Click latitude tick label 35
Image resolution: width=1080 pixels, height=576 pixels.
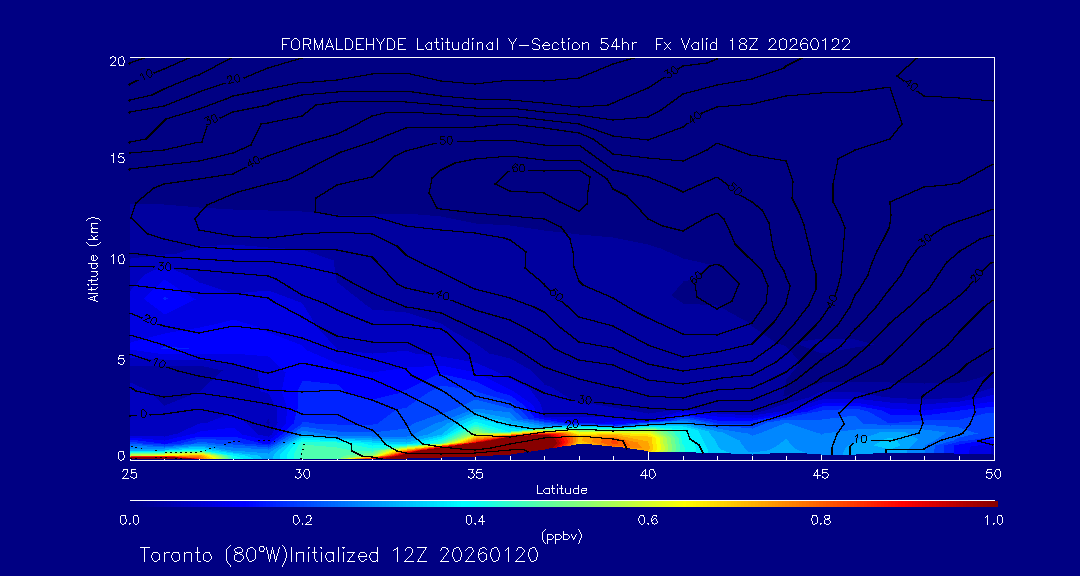pos(475,474)
